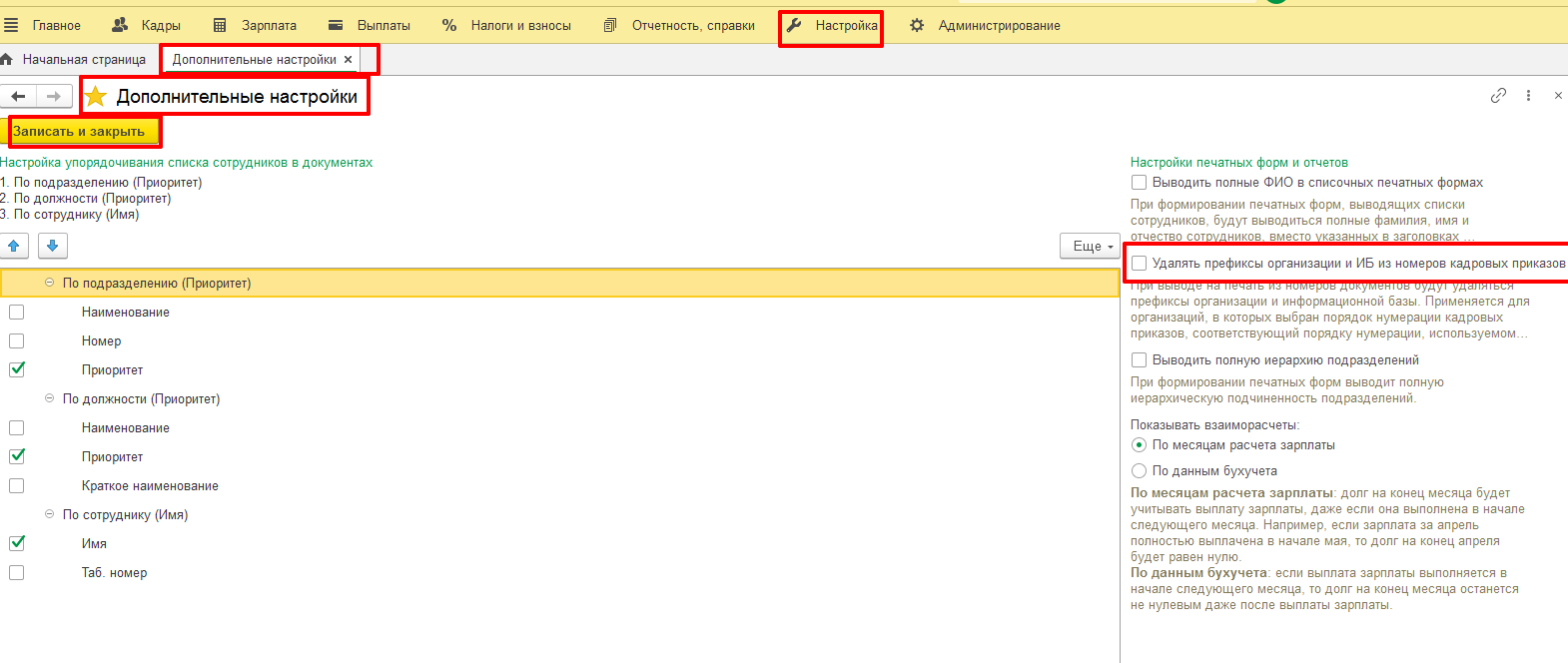Click the hamburger menu icon

coord(11,25)
